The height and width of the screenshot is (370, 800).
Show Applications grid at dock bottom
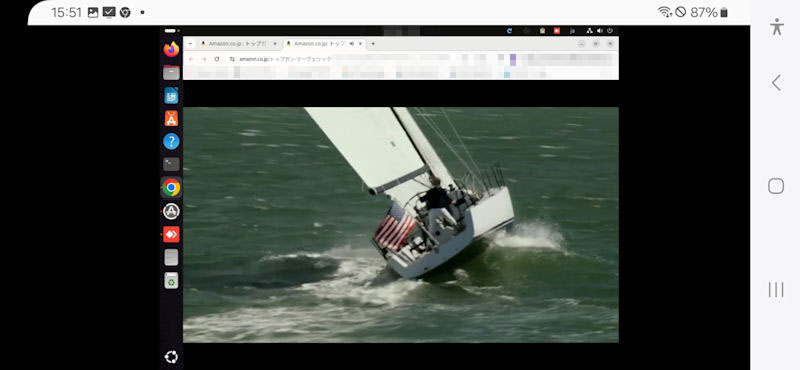click(x=171, y=357)
